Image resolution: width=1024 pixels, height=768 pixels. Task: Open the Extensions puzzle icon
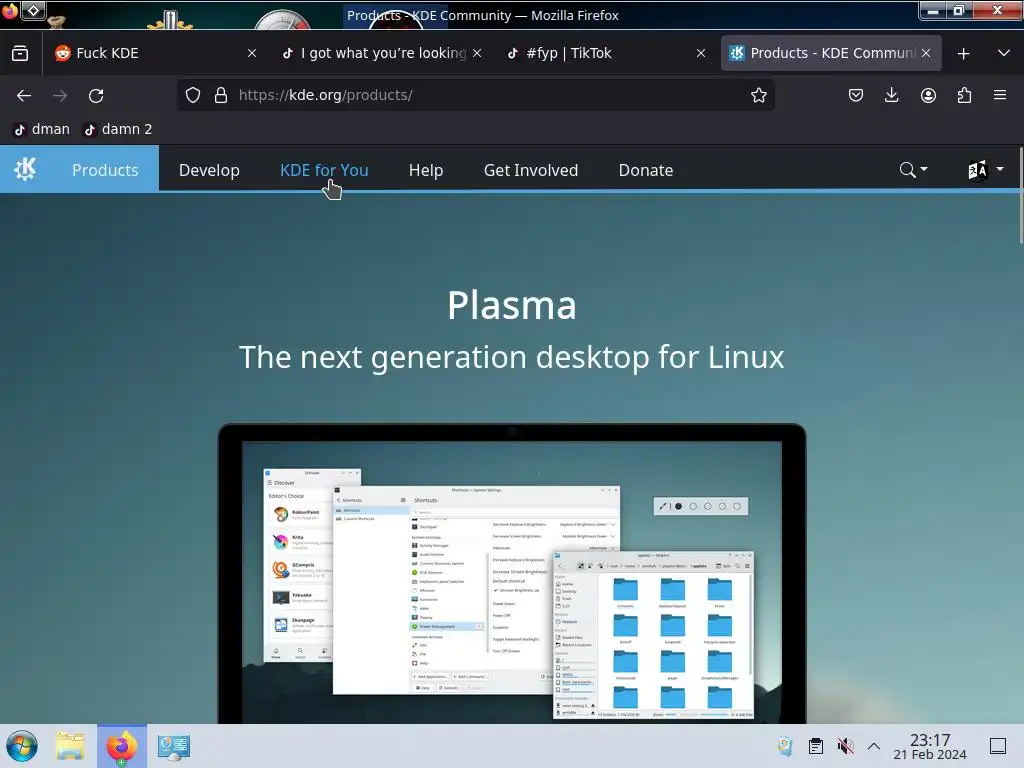point(964,95)
